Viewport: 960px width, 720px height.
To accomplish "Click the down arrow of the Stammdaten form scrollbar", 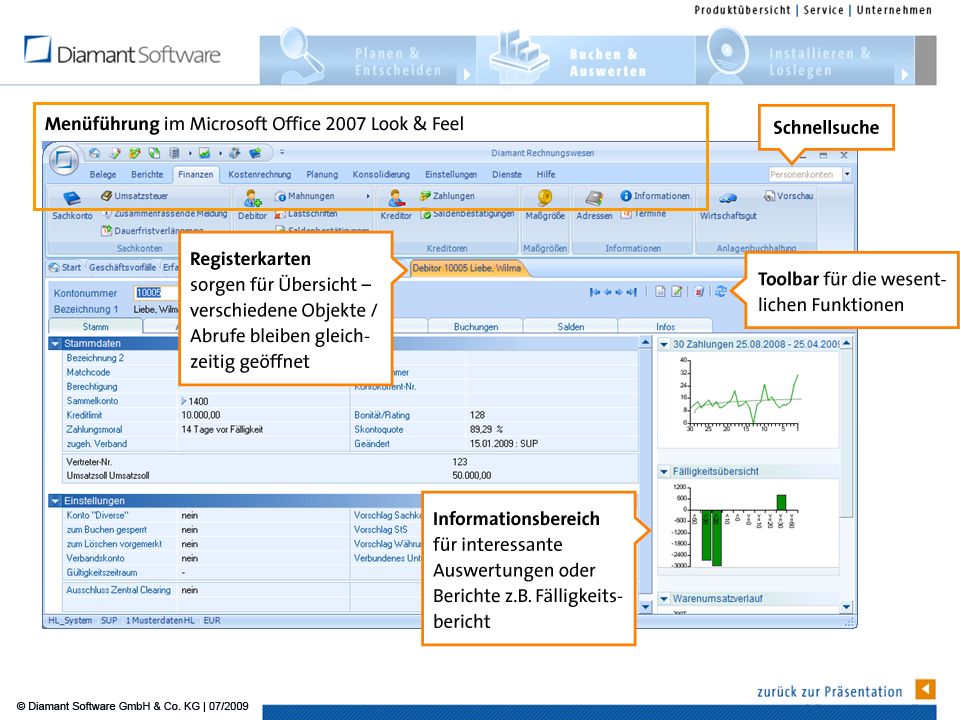I will [x=645, y=606].
